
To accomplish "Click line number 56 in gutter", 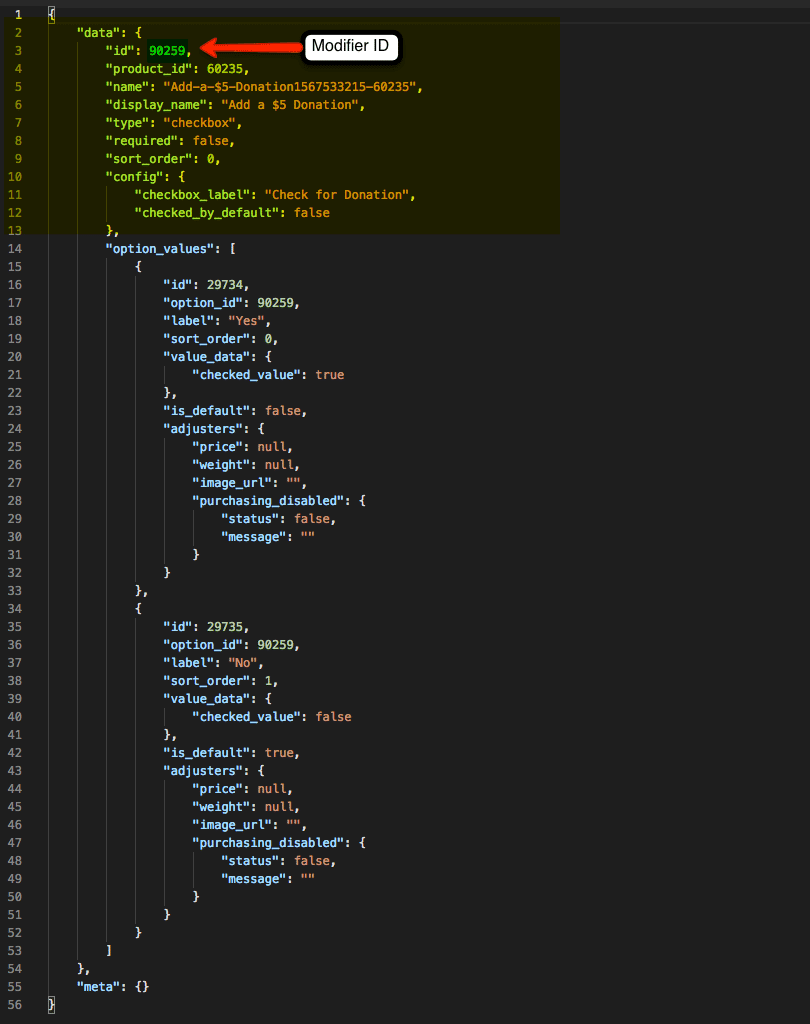I will 15,1004.
